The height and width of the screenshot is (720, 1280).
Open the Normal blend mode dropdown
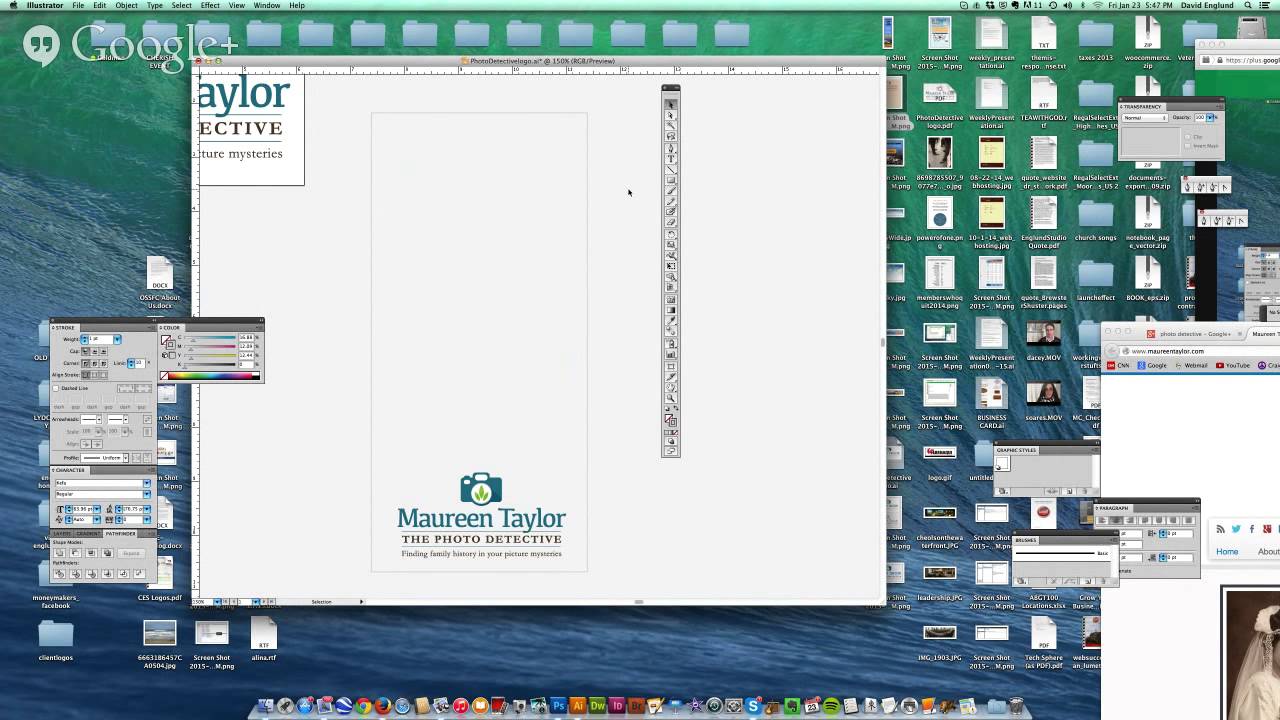click(x=1144, y=118)
